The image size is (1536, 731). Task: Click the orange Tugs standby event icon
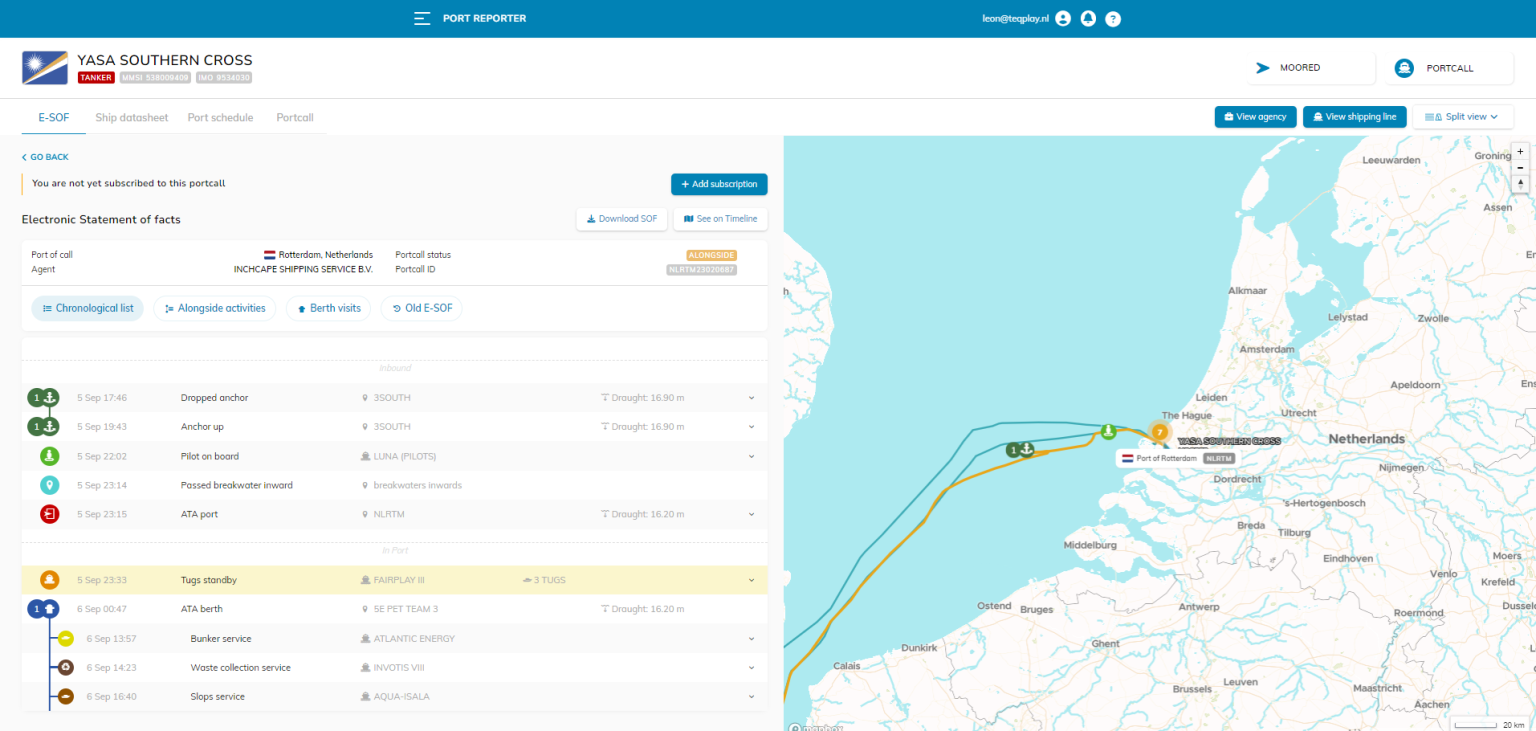tap(50, 580)
